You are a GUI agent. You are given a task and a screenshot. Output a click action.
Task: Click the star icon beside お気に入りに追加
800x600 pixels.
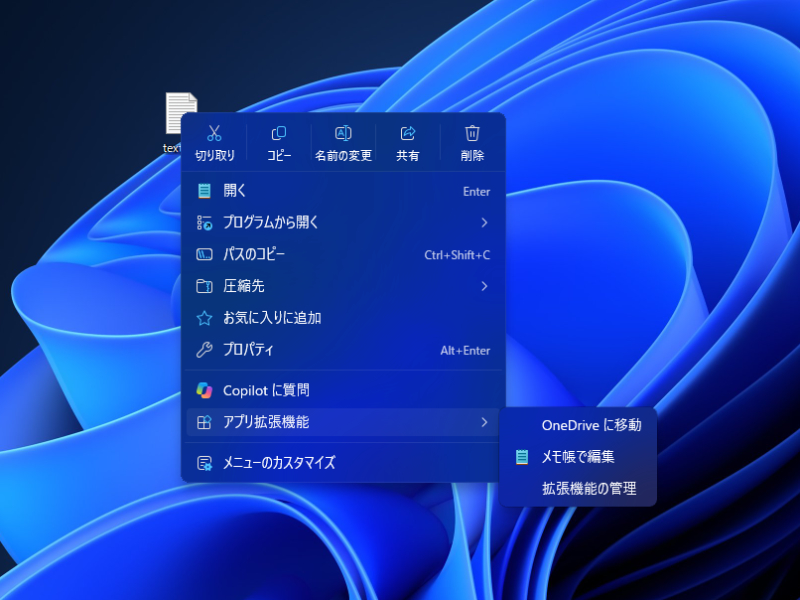204,318
